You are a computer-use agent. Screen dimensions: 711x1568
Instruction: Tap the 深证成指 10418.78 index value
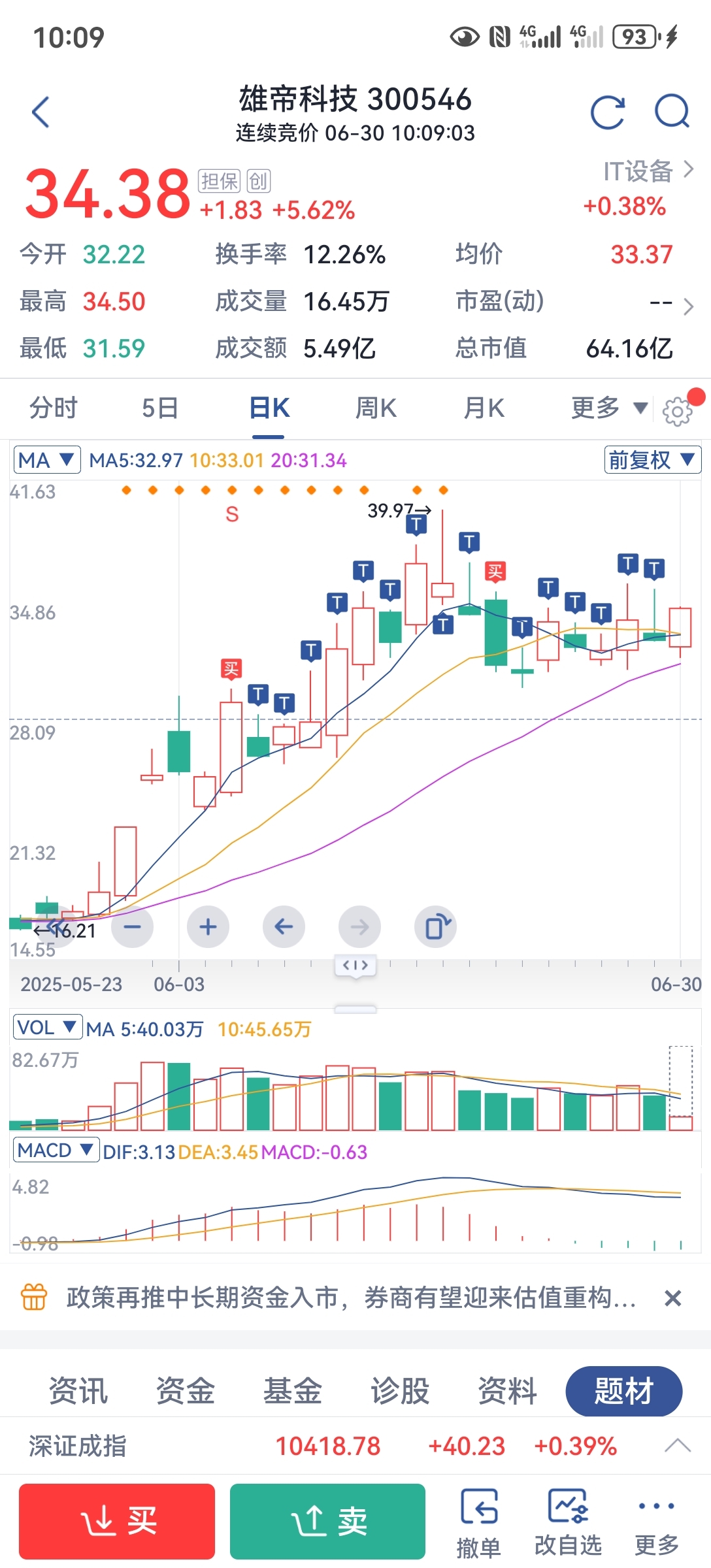tap(327, 1446)
